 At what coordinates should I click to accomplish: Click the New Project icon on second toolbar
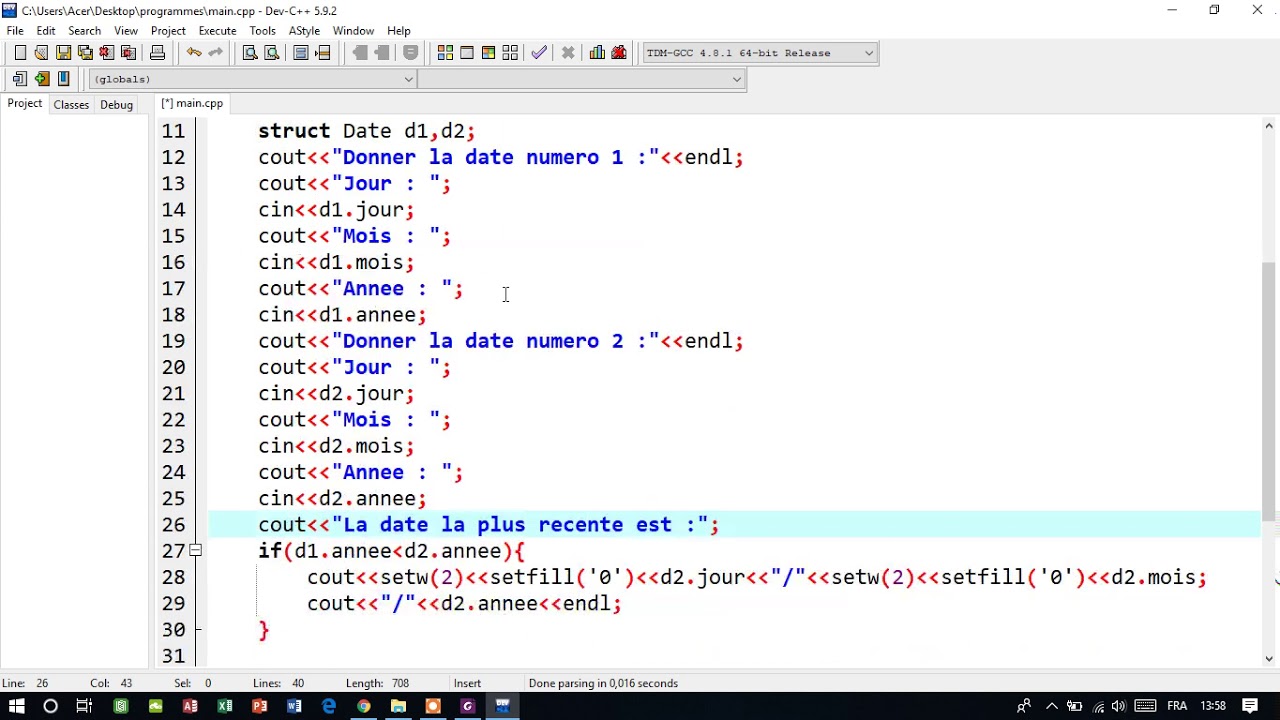[20, 79]
